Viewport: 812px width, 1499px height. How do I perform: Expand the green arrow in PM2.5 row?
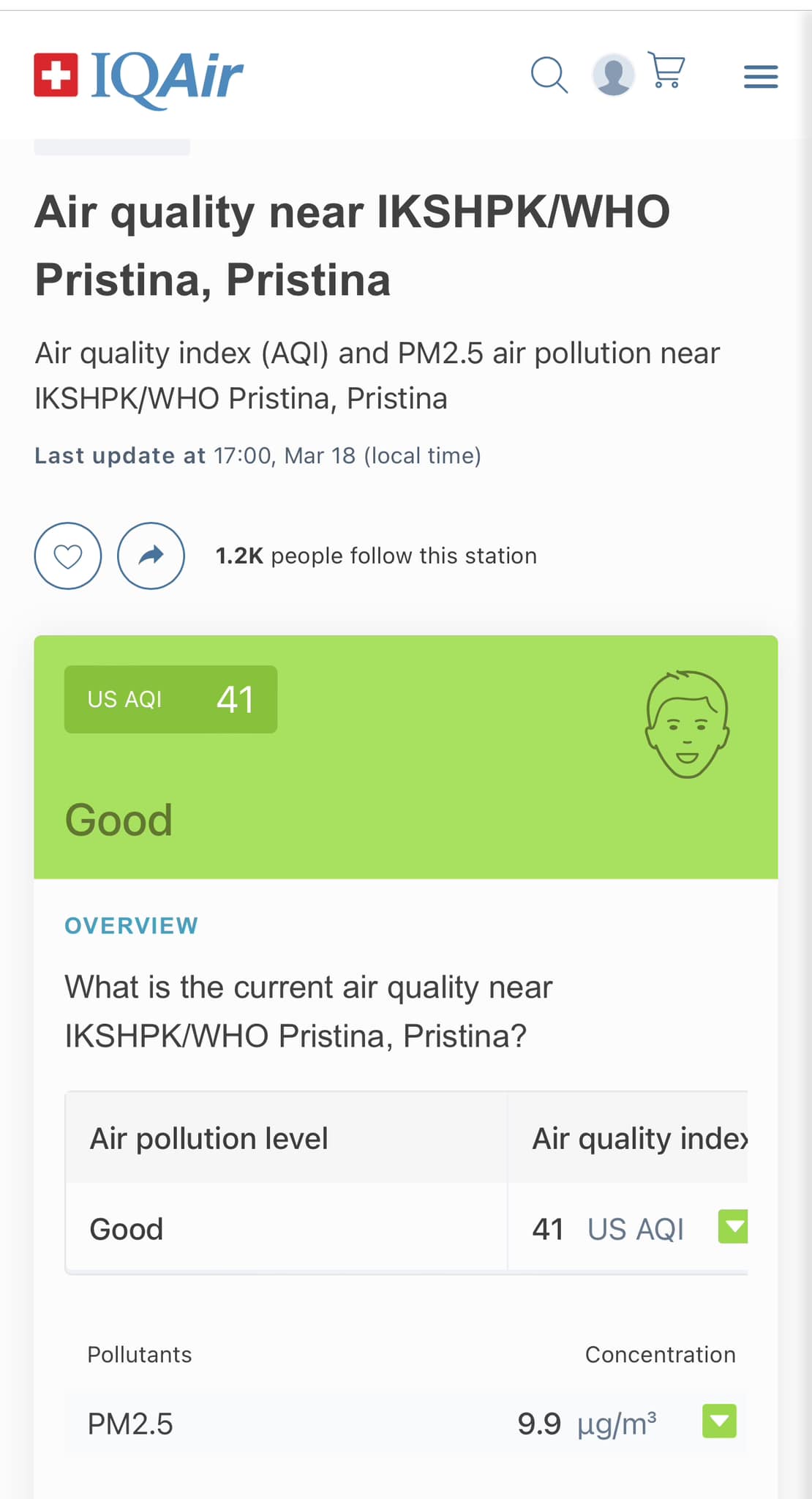719,1421
